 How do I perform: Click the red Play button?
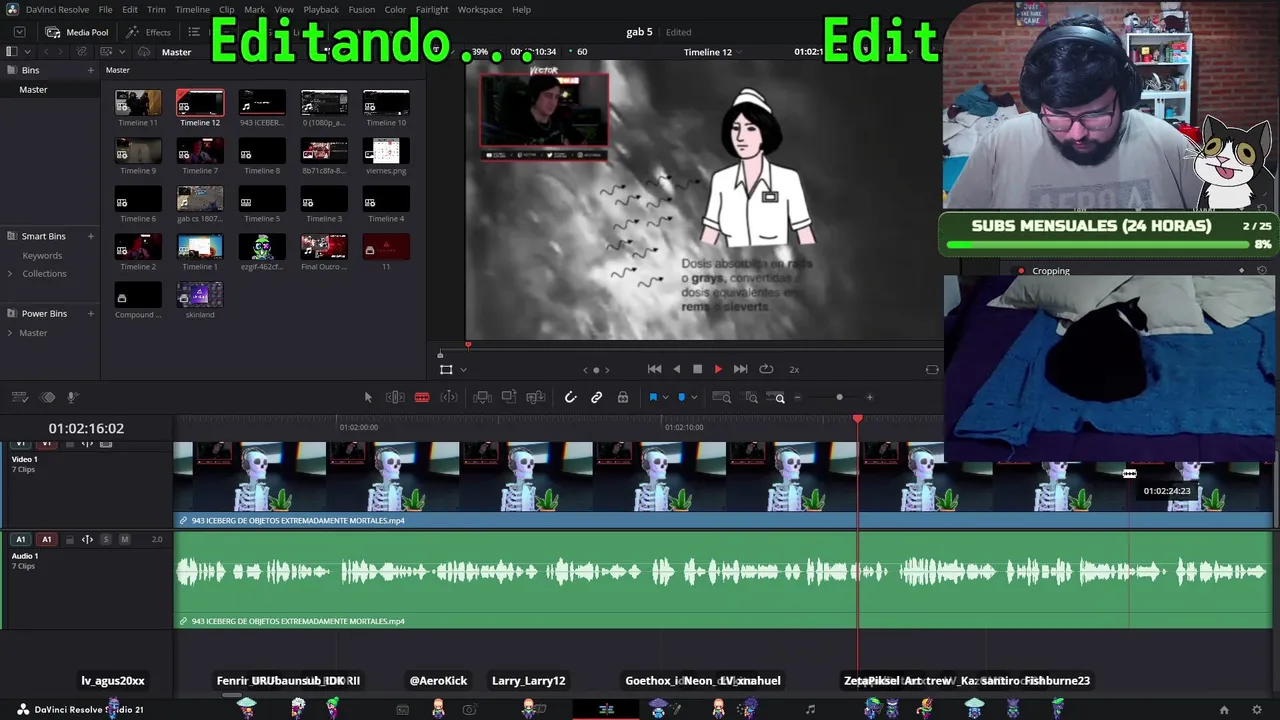718,370
